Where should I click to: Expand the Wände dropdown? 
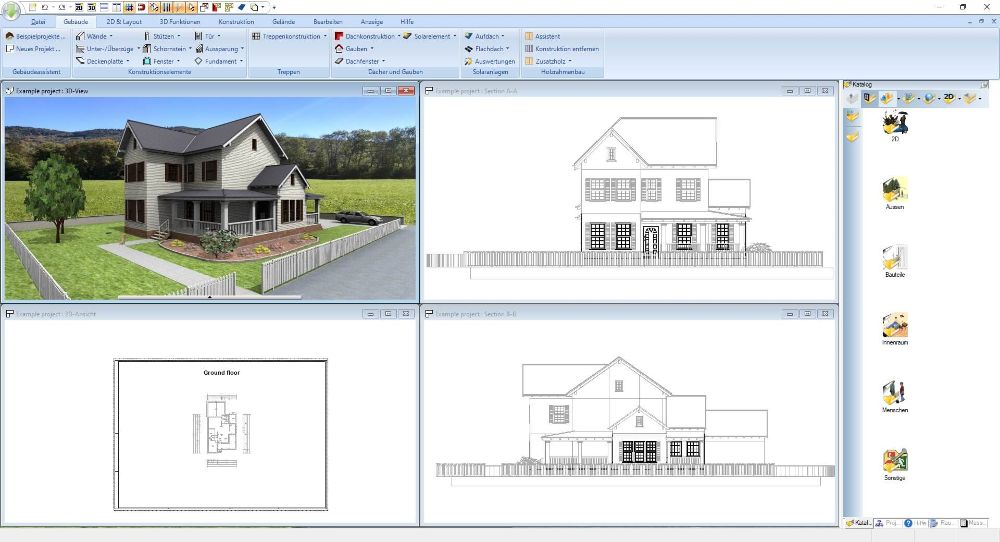(x=99, y=36)
